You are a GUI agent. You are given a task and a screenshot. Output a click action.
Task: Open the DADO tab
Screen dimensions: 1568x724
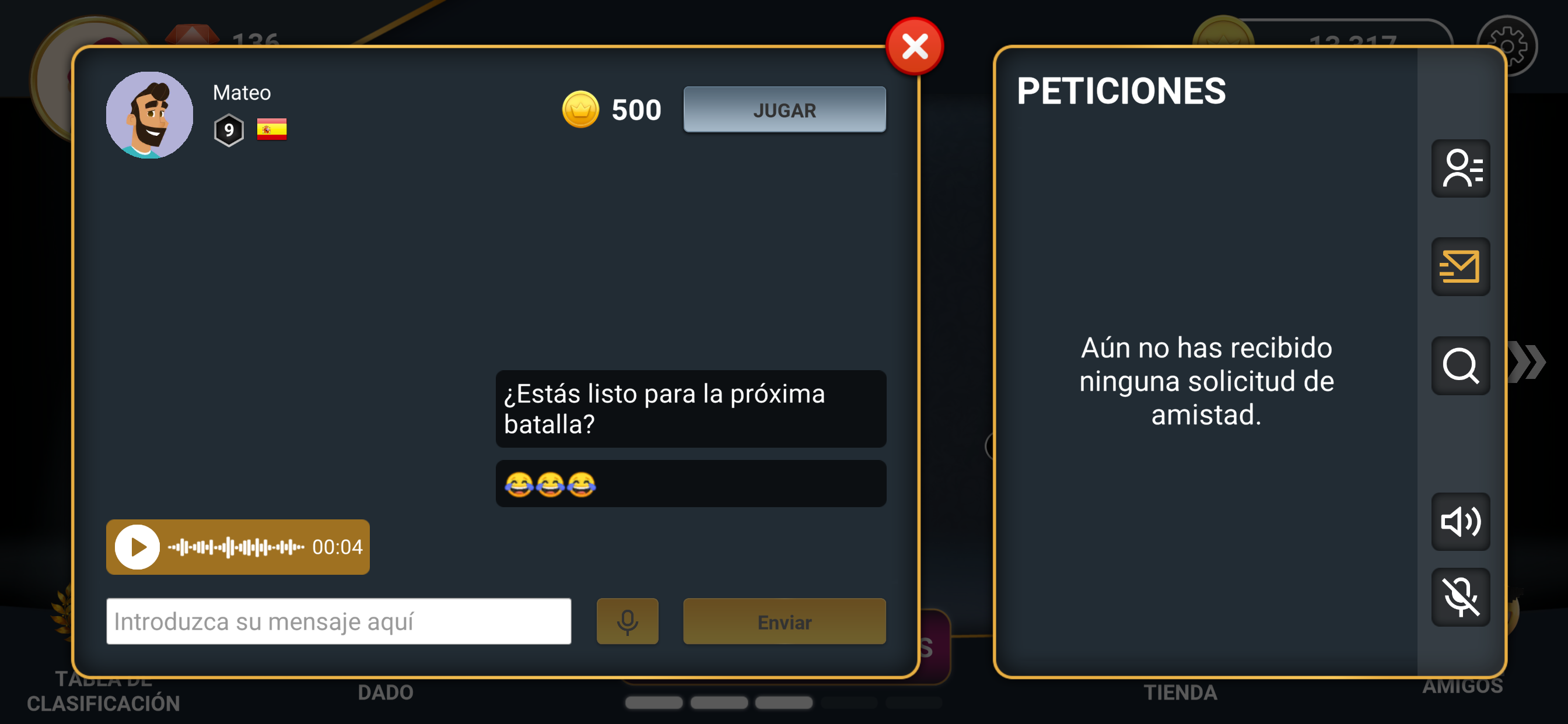click(x=386, y=693)
